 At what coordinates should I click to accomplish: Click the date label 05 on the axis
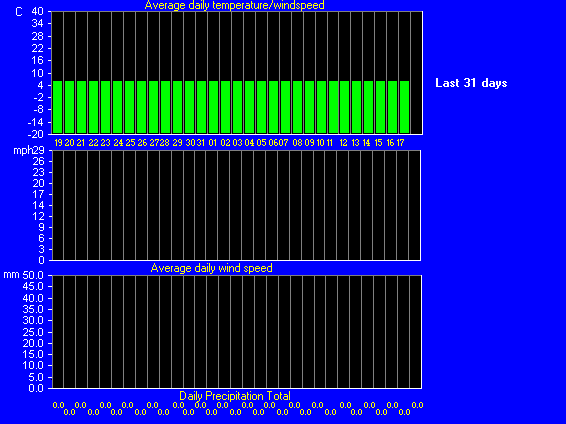261,143
